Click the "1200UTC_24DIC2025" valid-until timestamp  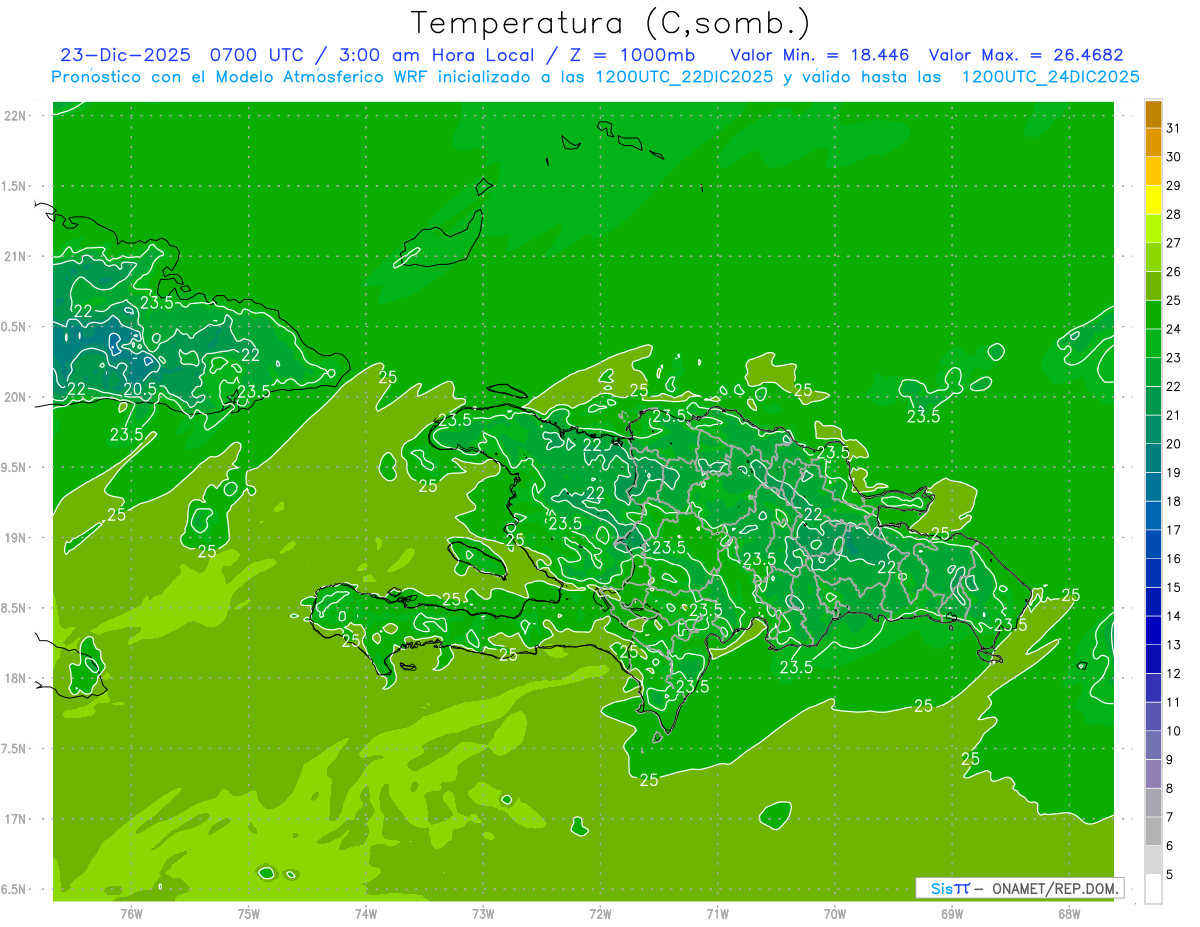(x=1050, y=77)
